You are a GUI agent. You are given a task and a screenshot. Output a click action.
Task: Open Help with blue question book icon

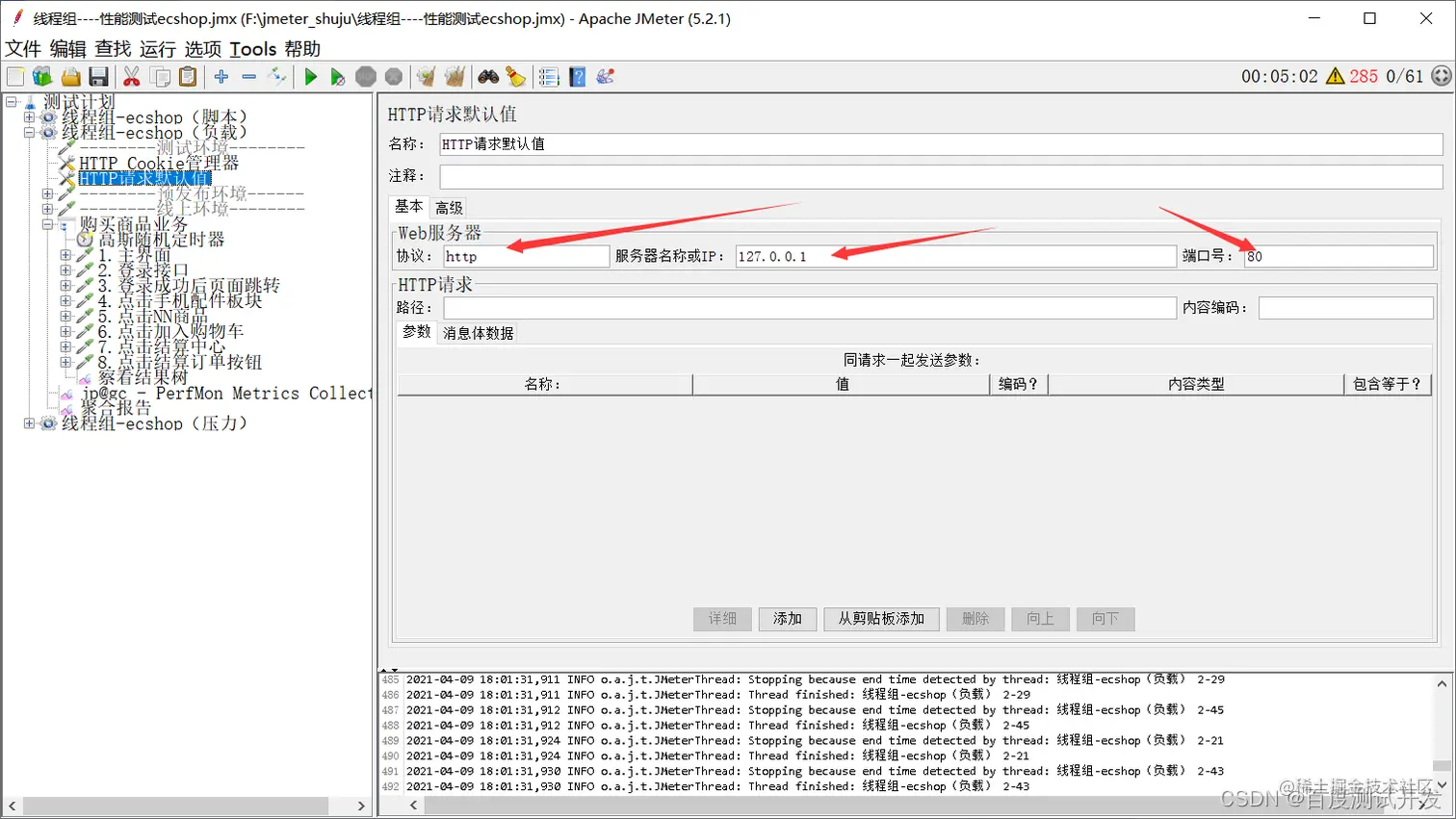(577, 77)
